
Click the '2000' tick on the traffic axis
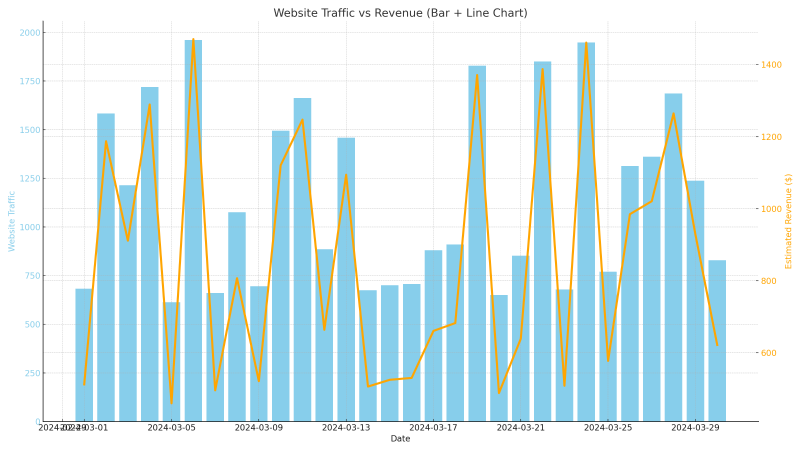(30, 33)
